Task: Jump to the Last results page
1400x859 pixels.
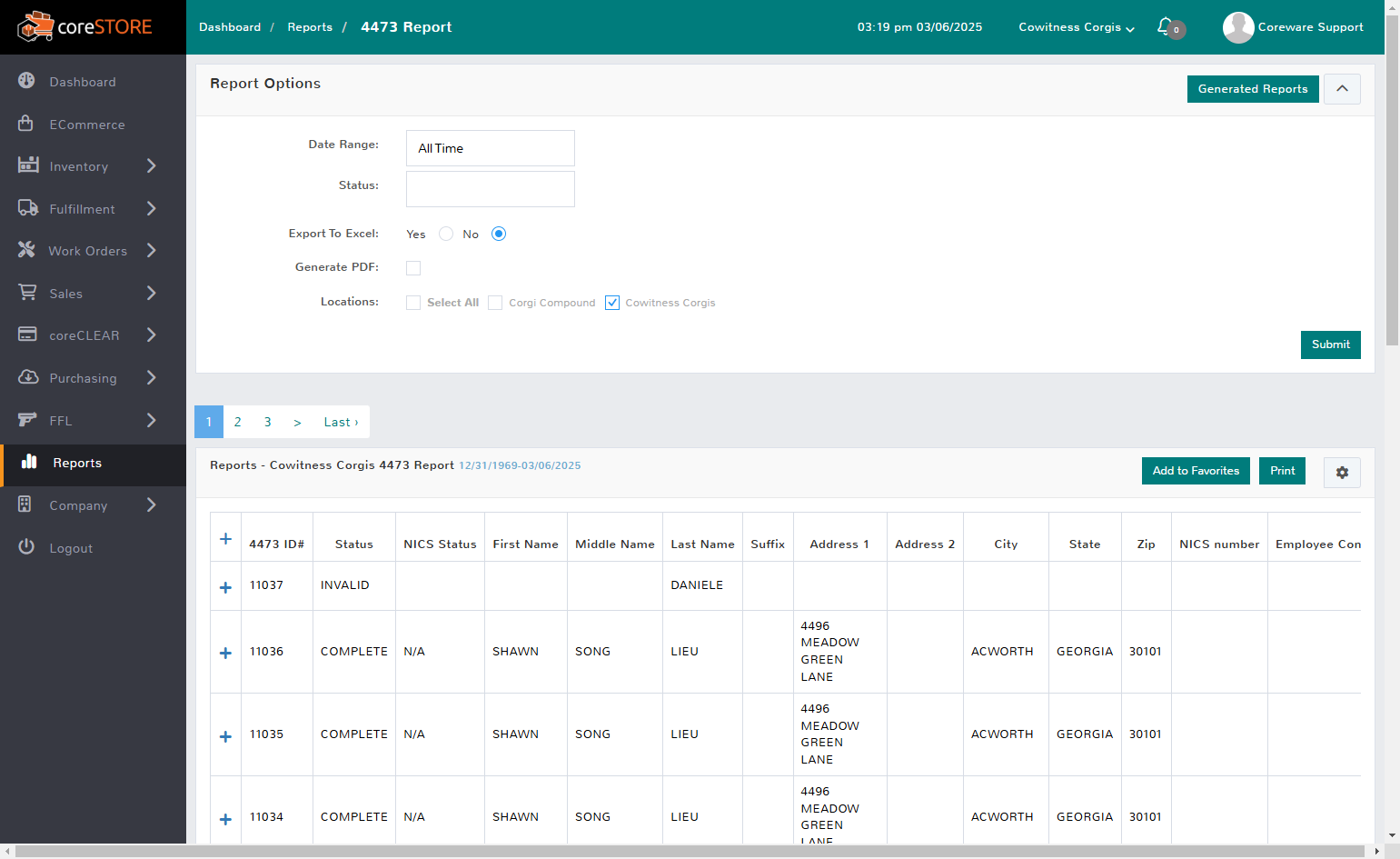Action: coord(341,422)
